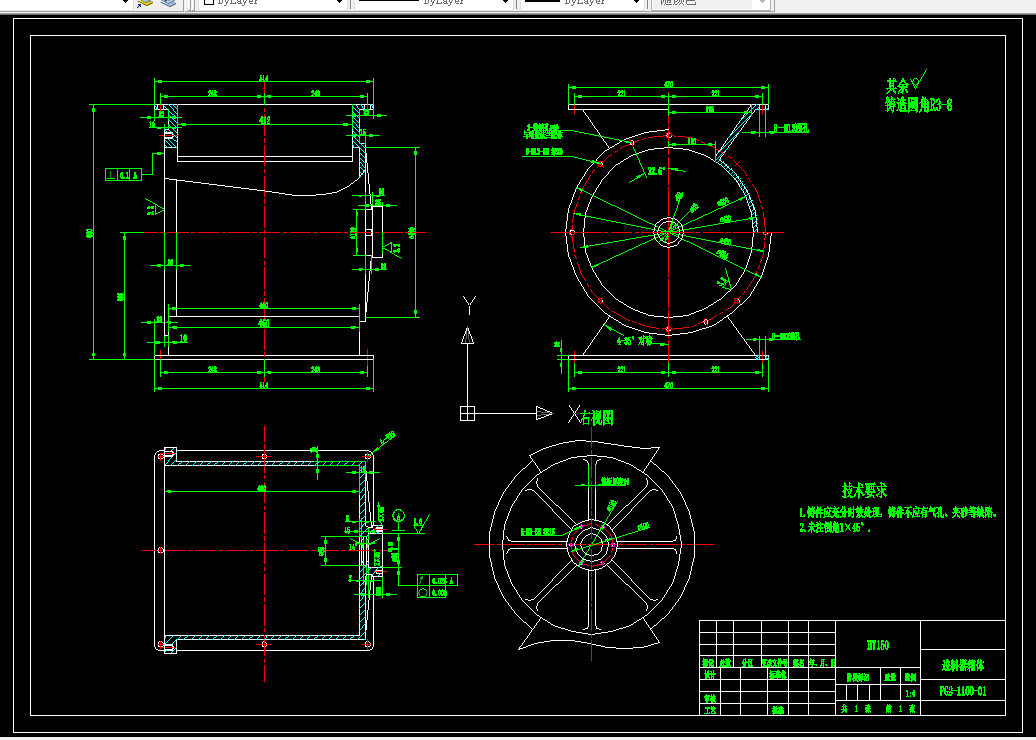Viewport: 1036px width, 740px height.
Task: Select the 设计 cell in title block
Action: pyautogui.click(x=710, y=675)
